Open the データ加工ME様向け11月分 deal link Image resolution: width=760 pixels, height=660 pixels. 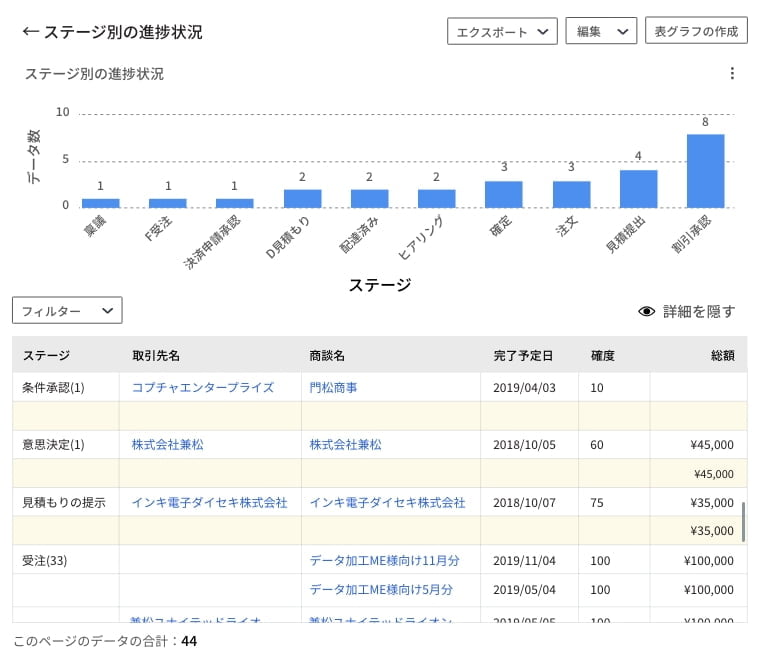(x=384, y=561)
